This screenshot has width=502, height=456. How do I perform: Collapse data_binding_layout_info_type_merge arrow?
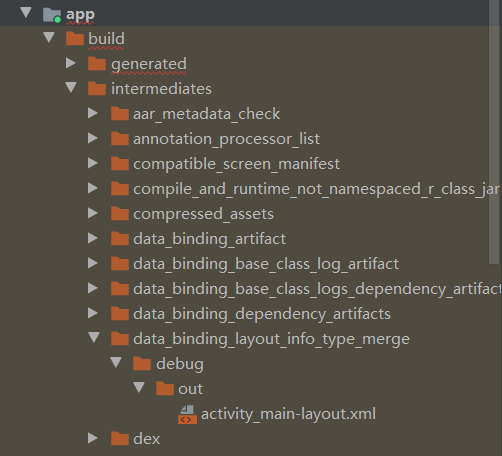[94, 337]
